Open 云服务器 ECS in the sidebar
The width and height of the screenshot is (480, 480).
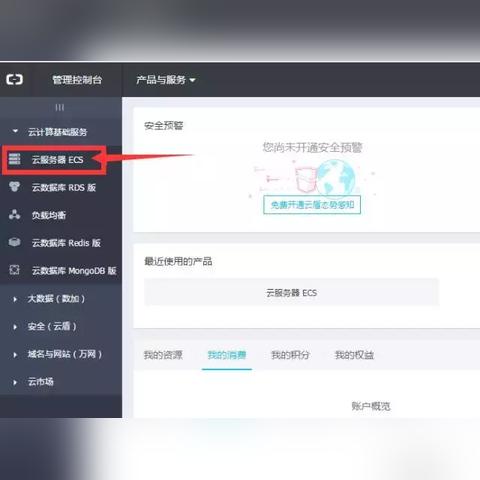tap(57, 160)
